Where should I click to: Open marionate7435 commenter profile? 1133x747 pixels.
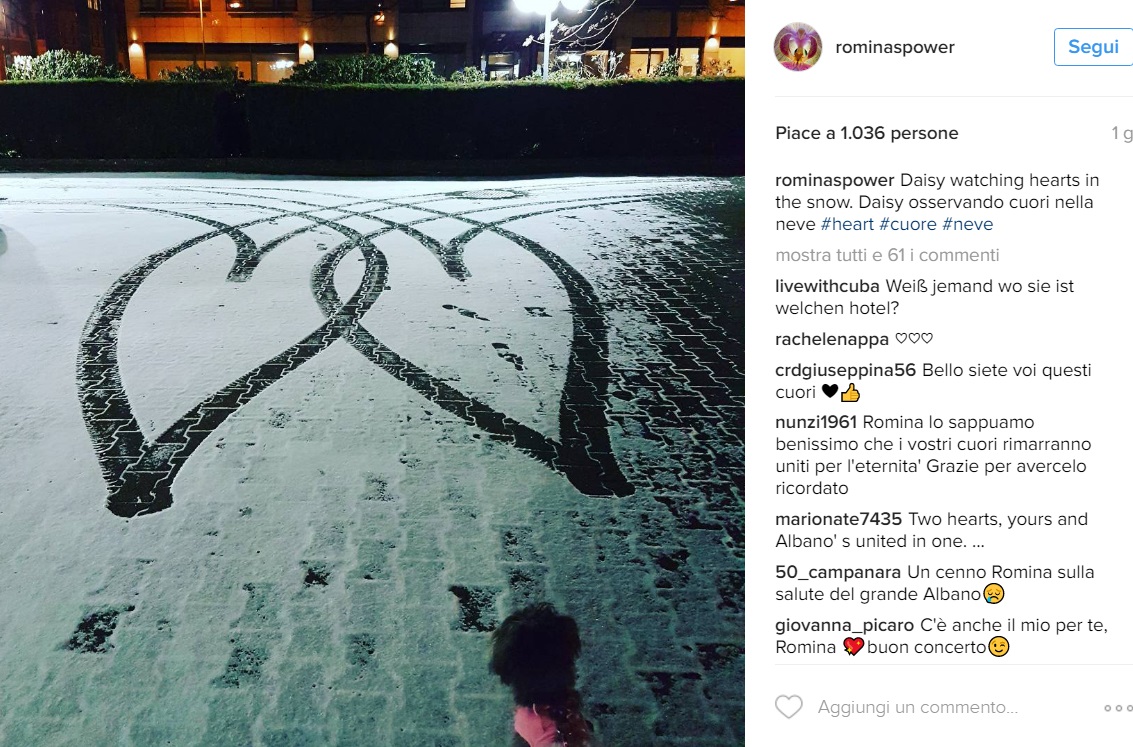pos(838,519)
